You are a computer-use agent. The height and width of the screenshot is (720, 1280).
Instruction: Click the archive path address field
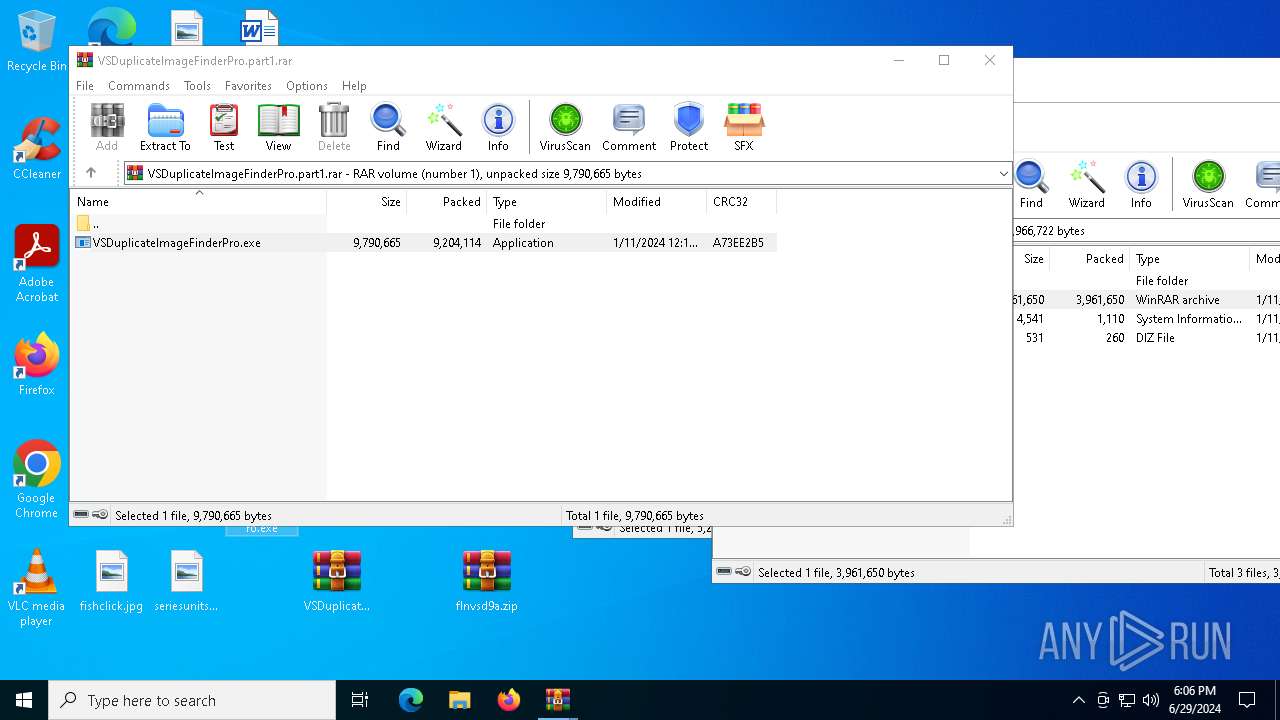pyautogui.click(x=566, y=174)
